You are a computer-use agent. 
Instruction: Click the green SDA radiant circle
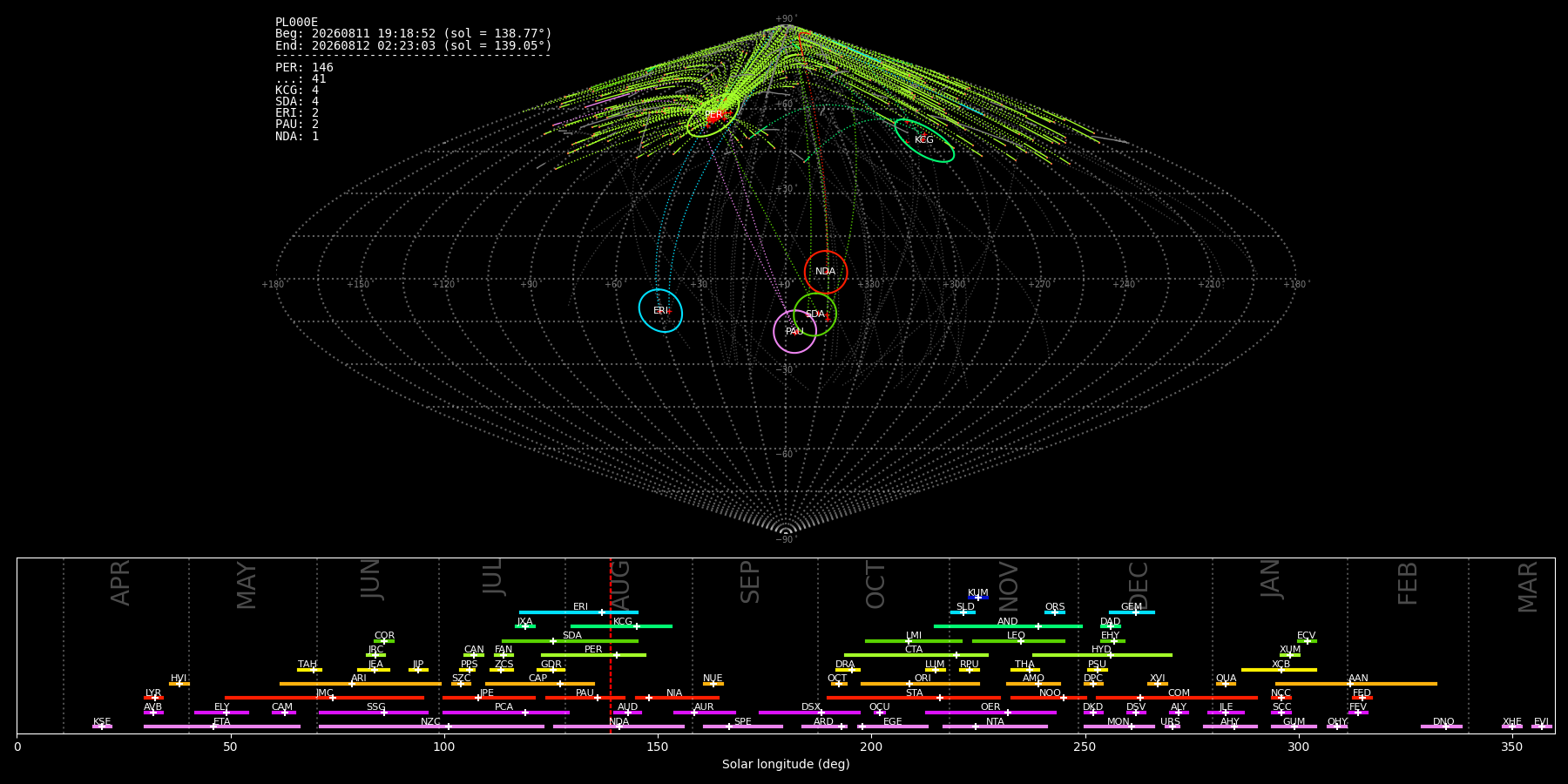[814, 314]
